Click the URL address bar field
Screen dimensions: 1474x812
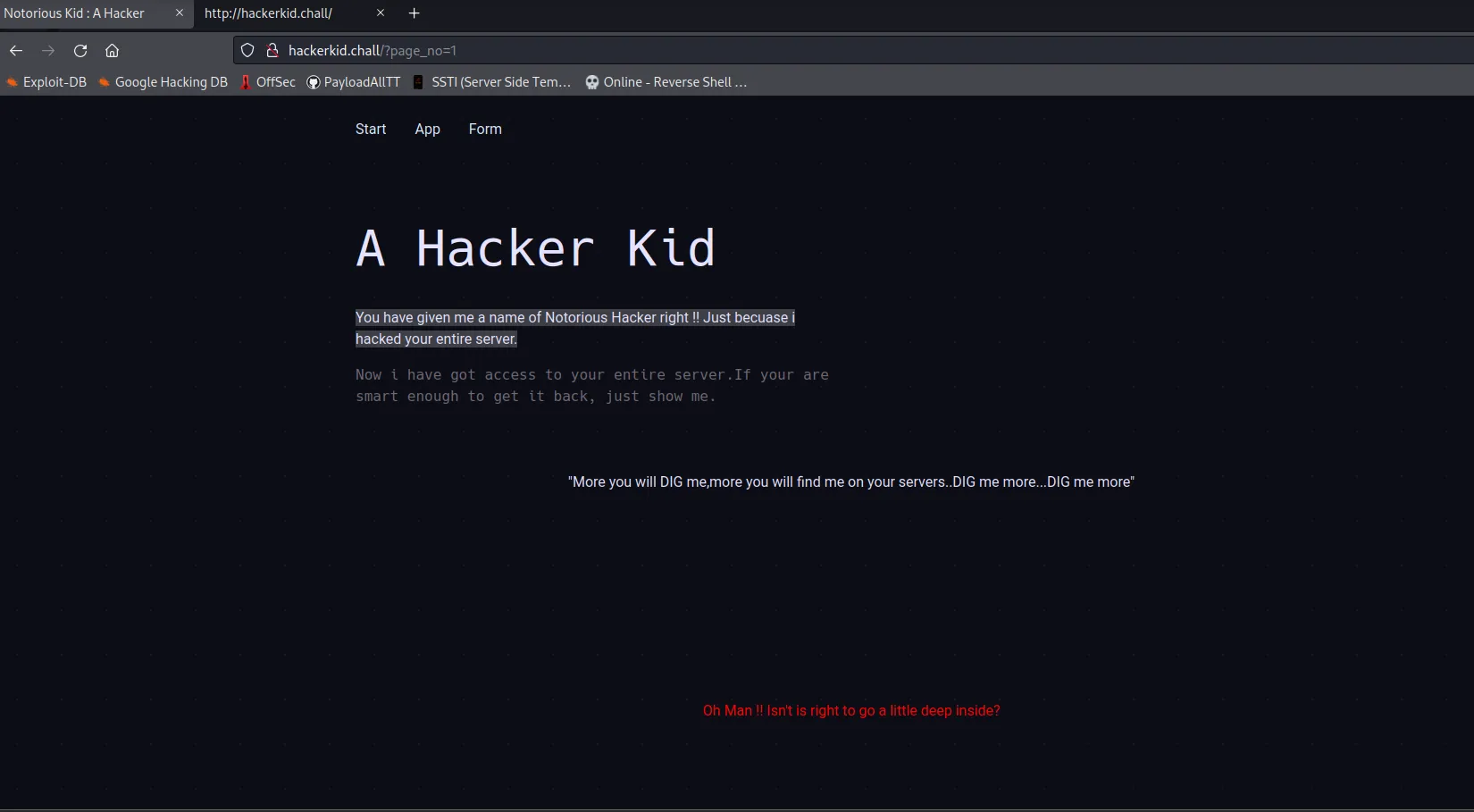click(x=804, y=51)
